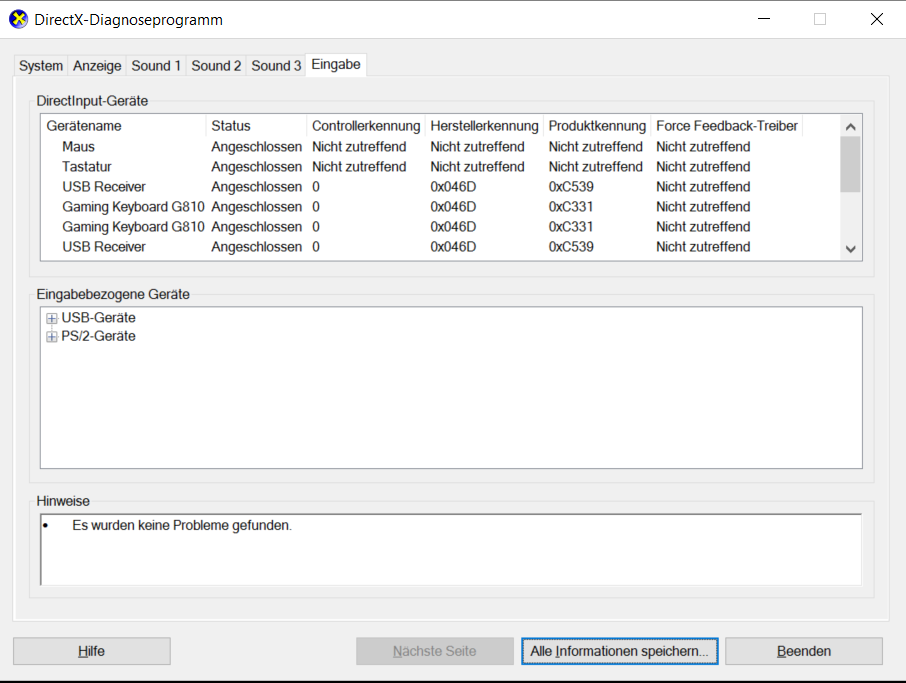This screenshot has height=683, width=906.
Task: Select the Tastatur device row
Action: click(85, 167)
